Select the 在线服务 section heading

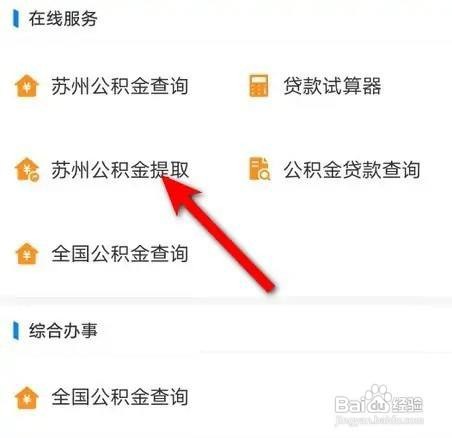[63, 19]
